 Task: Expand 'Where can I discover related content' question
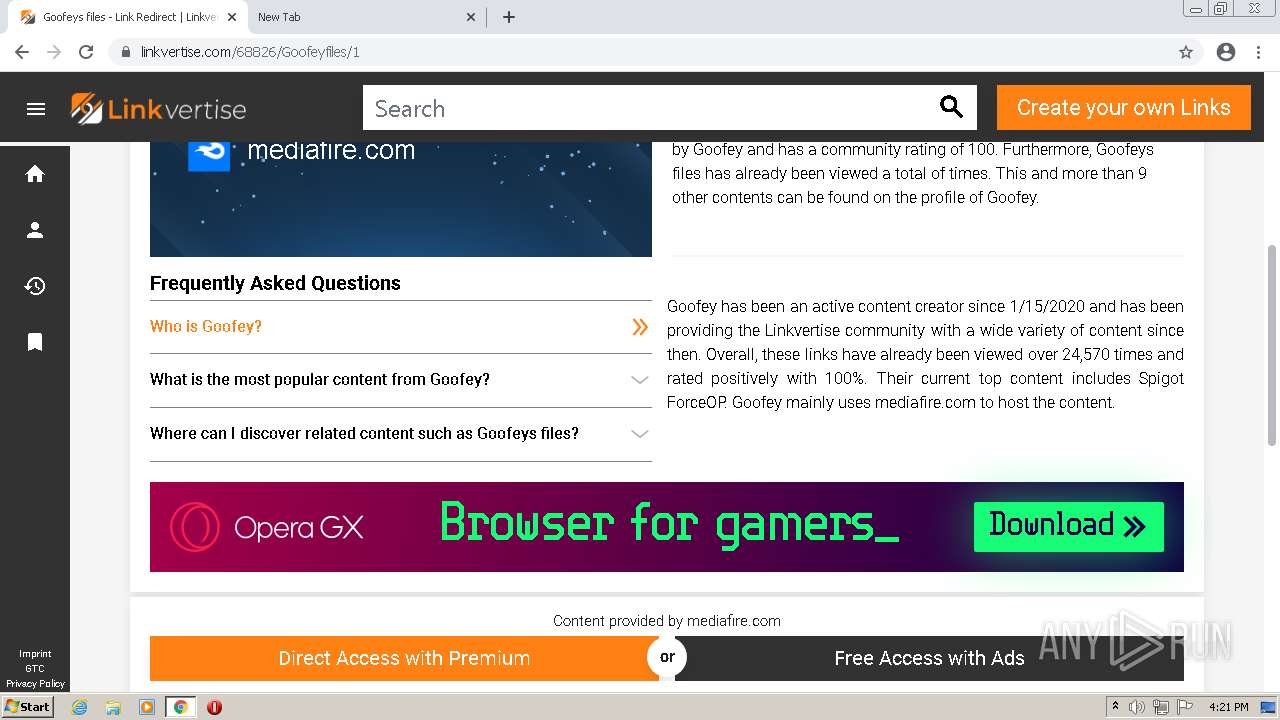pyautogui.click(x=401, y=434)
